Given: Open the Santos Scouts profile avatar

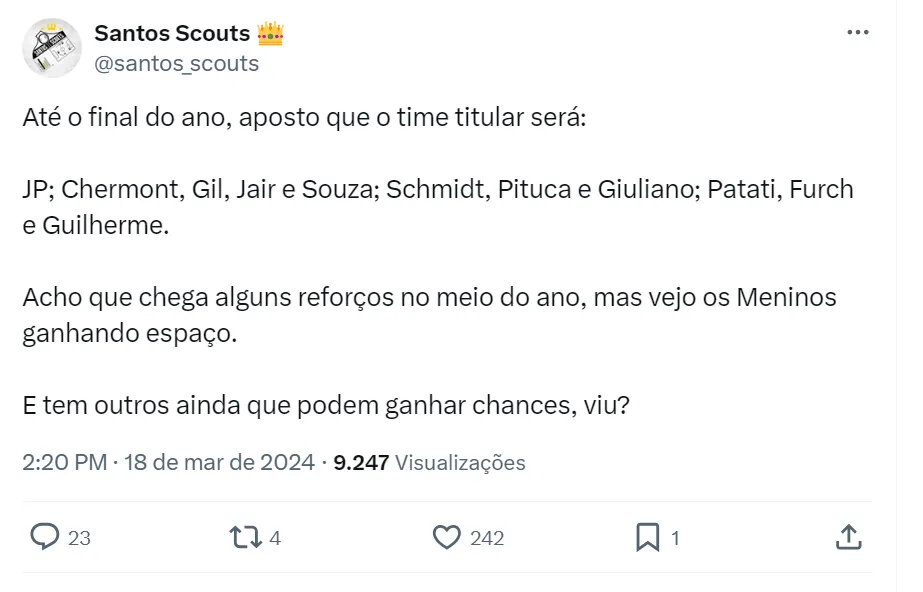Looking at the screenshot, I should [x=52, y=47].
